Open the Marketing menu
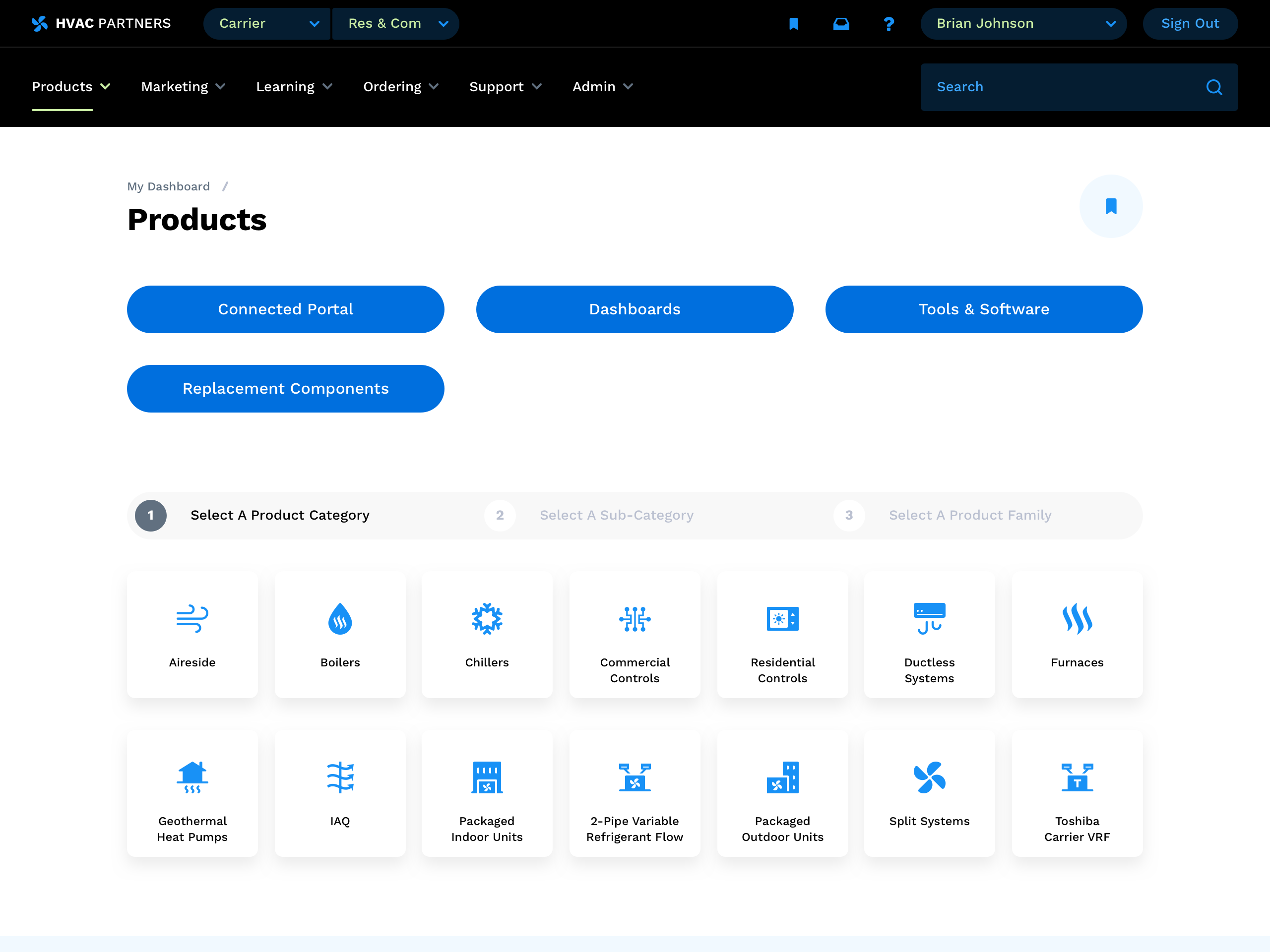 click(x=183, y=87)
